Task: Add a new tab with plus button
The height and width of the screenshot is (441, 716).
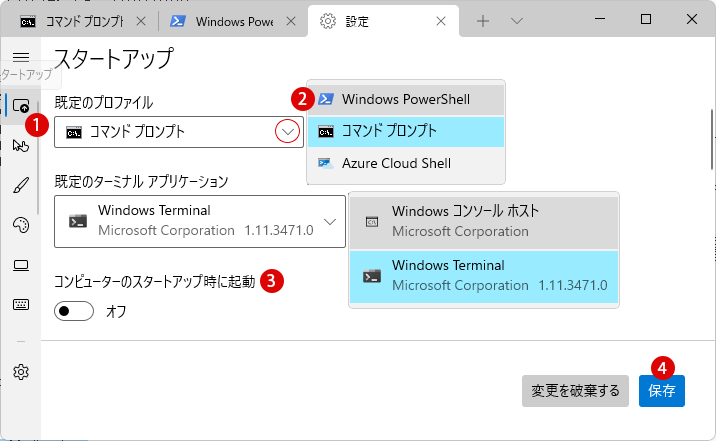Action: click(483, 21)
